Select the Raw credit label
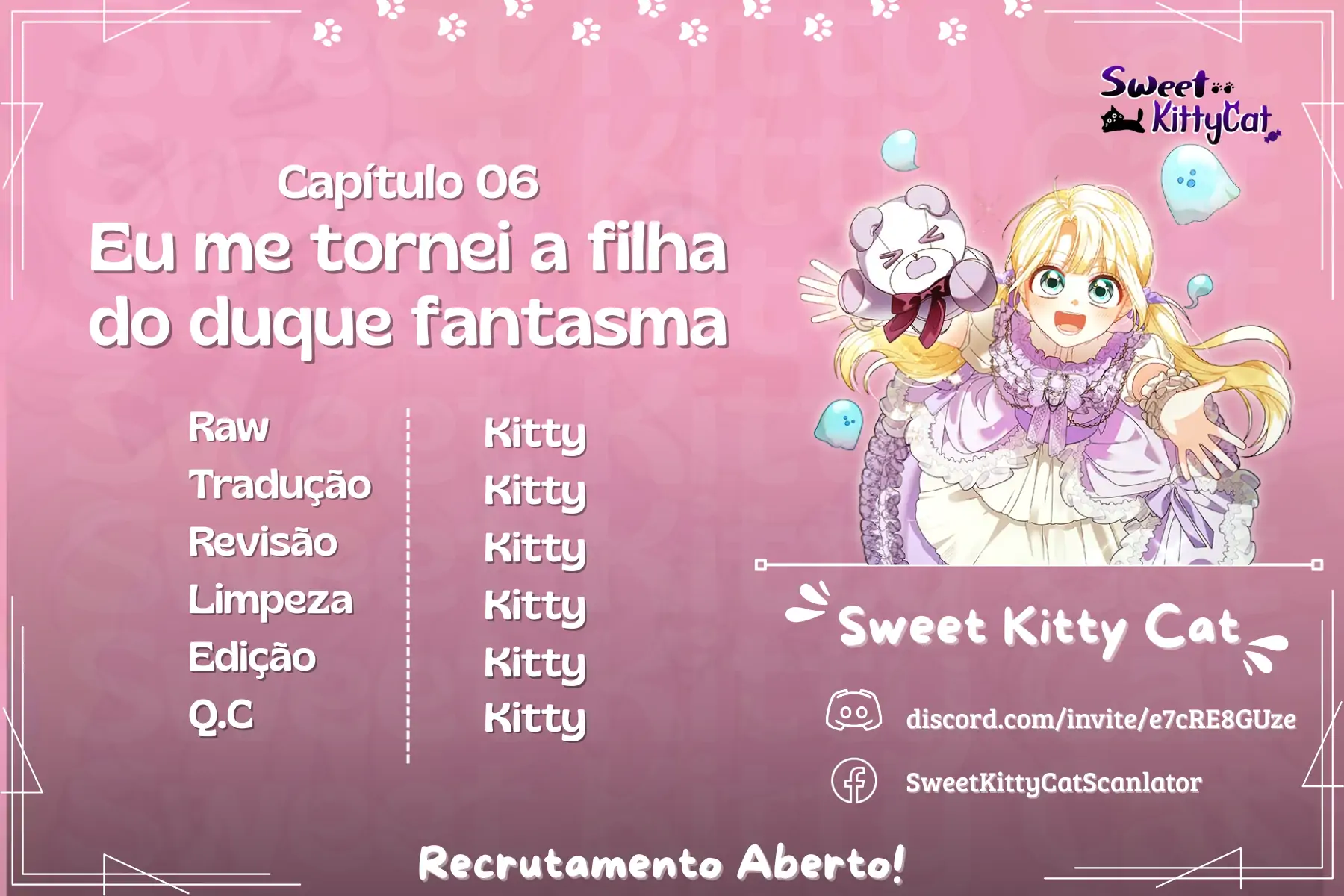This screenshot has width=1344, height=896. coord(228,428)
